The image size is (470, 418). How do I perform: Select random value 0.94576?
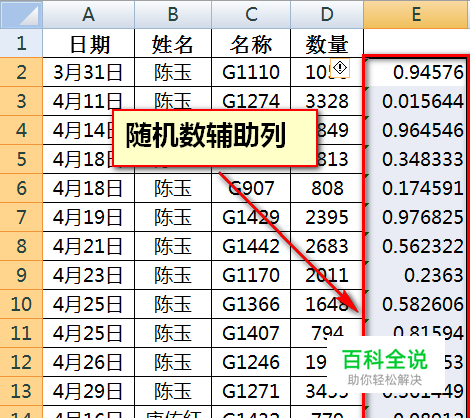(x=415, y=72)
